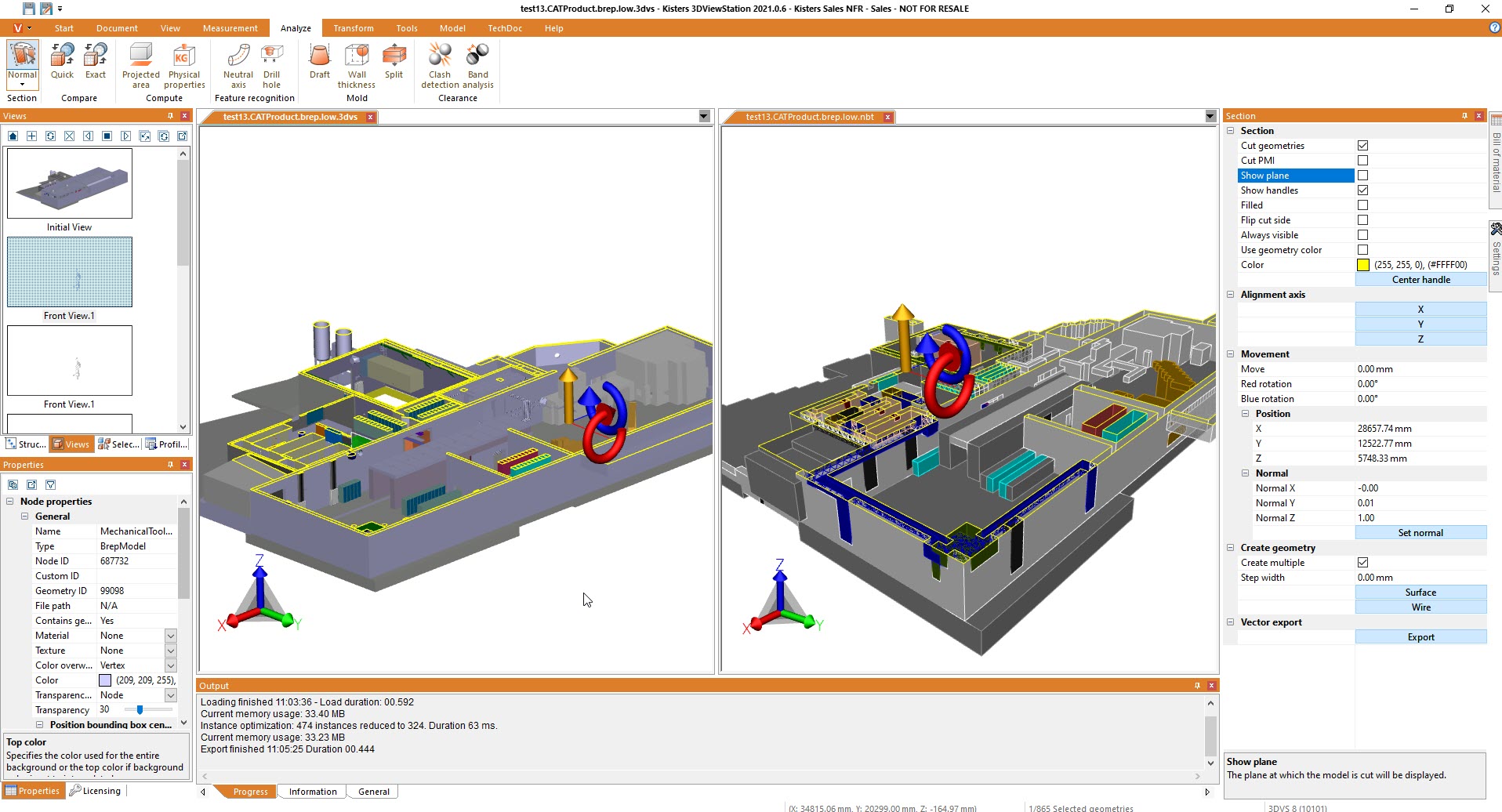Run Quick compare
Screen dimensions: 1502x812
[x=62, y=61]
